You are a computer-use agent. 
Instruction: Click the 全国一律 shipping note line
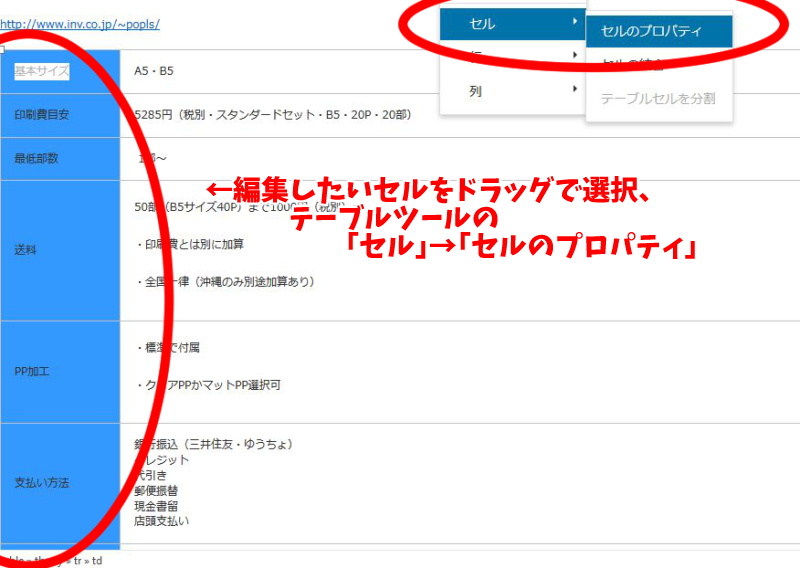[225, 282]
